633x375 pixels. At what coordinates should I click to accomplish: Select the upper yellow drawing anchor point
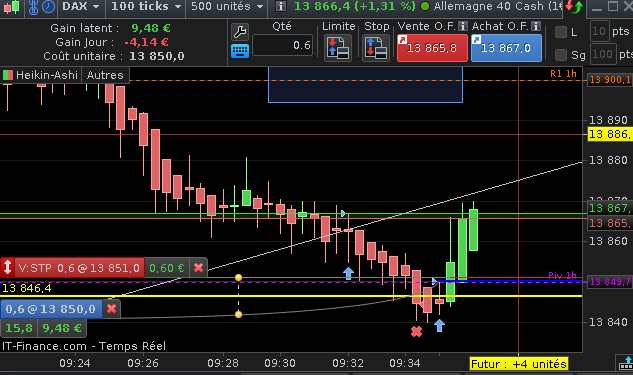(239, 278)
